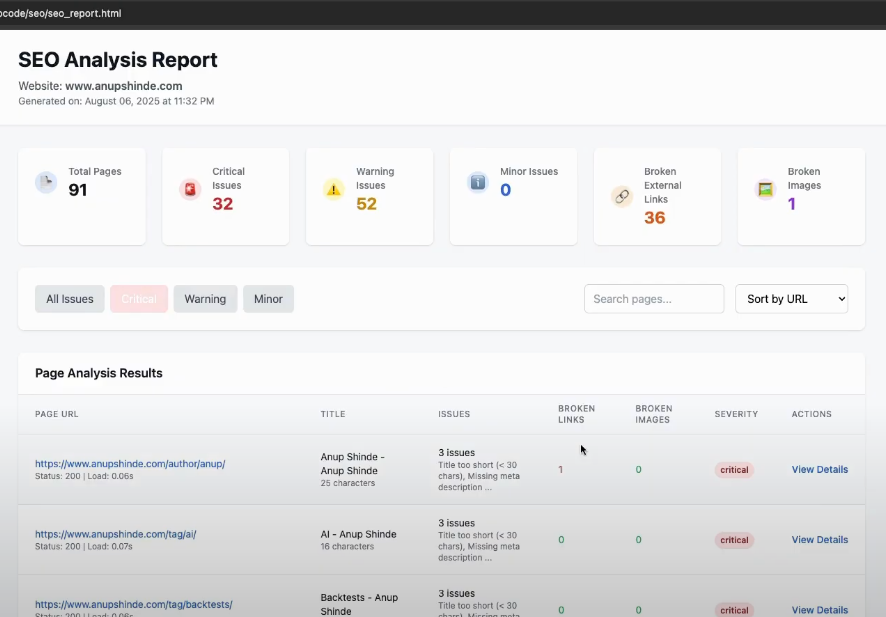Click the search pages input field

click(x=654, y=298)
